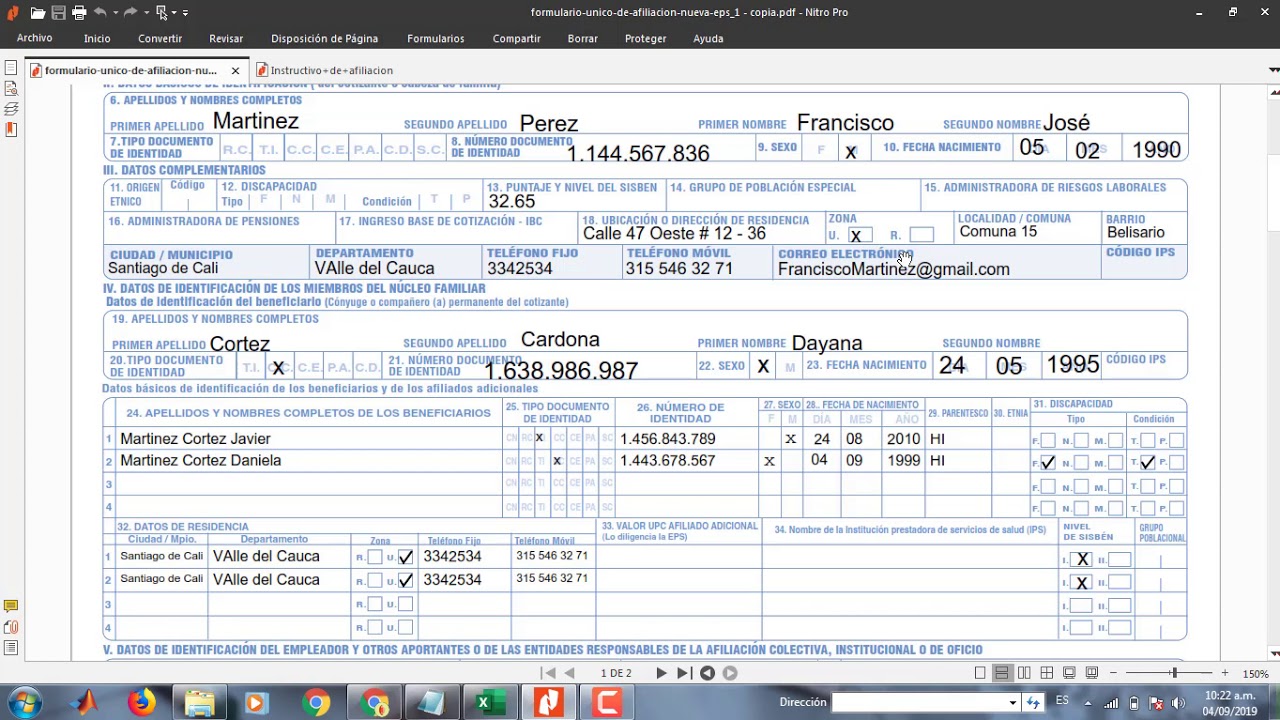Switch to continuous page view
Screen dimensions: 1280x720
click(1001, 673)
